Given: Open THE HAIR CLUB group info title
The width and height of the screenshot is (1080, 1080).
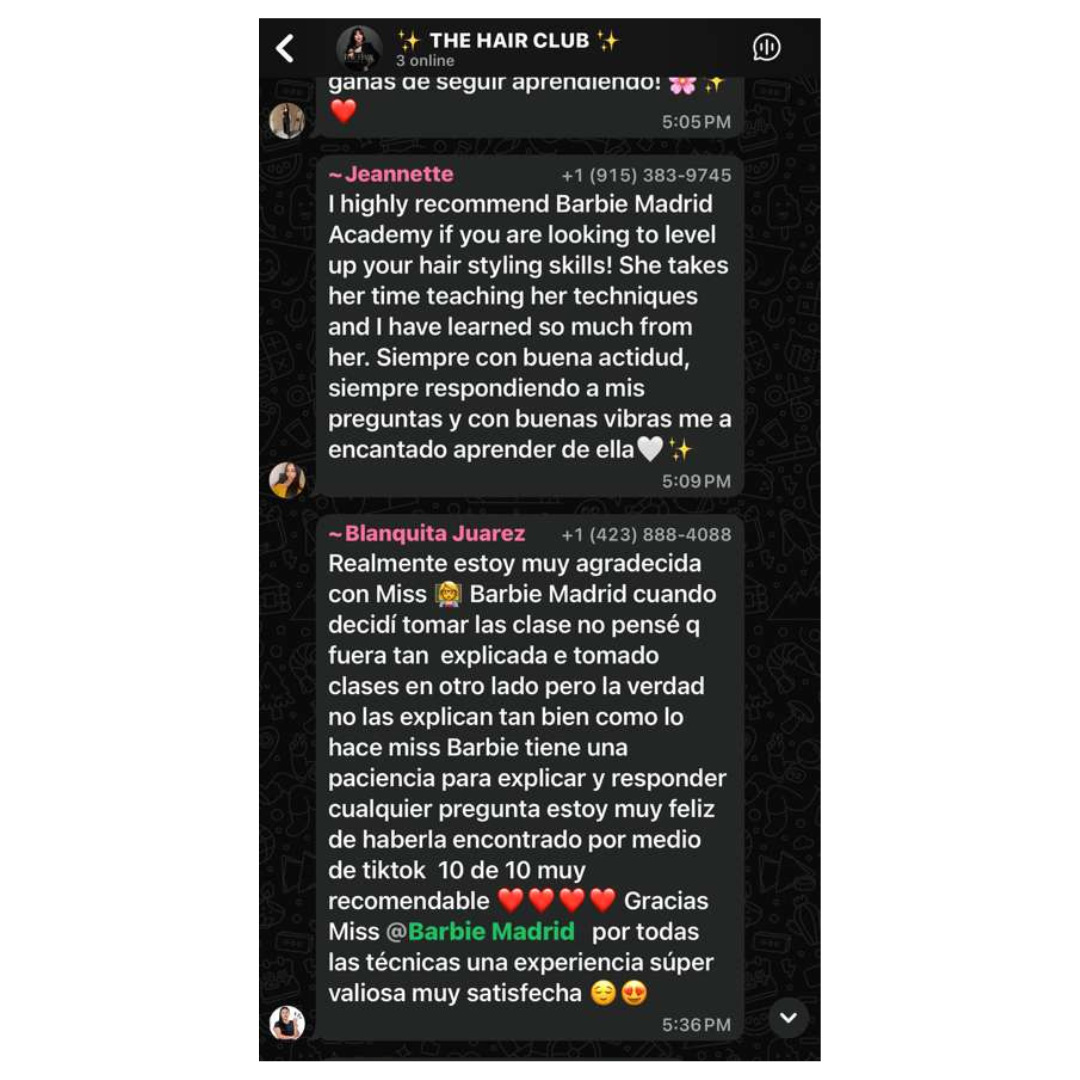Looking at the screenshot, I should [x=508, y=41].
